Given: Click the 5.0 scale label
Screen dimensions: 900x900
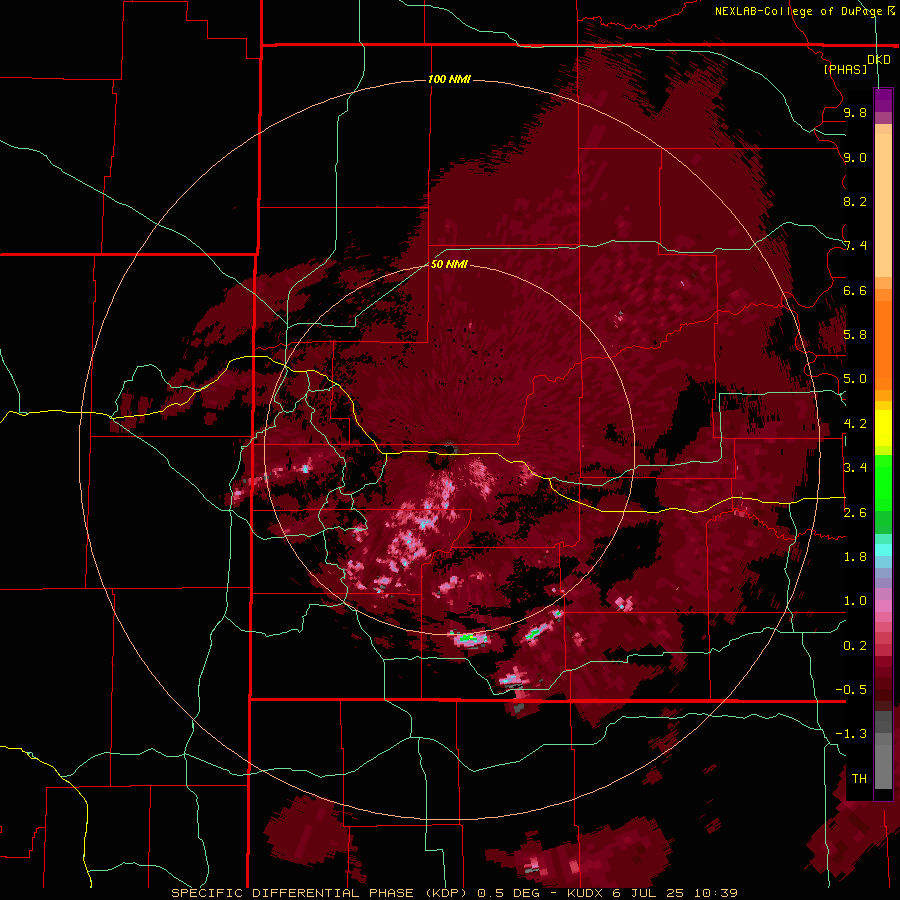Looking at the screenshot, I should pos(855,379).
